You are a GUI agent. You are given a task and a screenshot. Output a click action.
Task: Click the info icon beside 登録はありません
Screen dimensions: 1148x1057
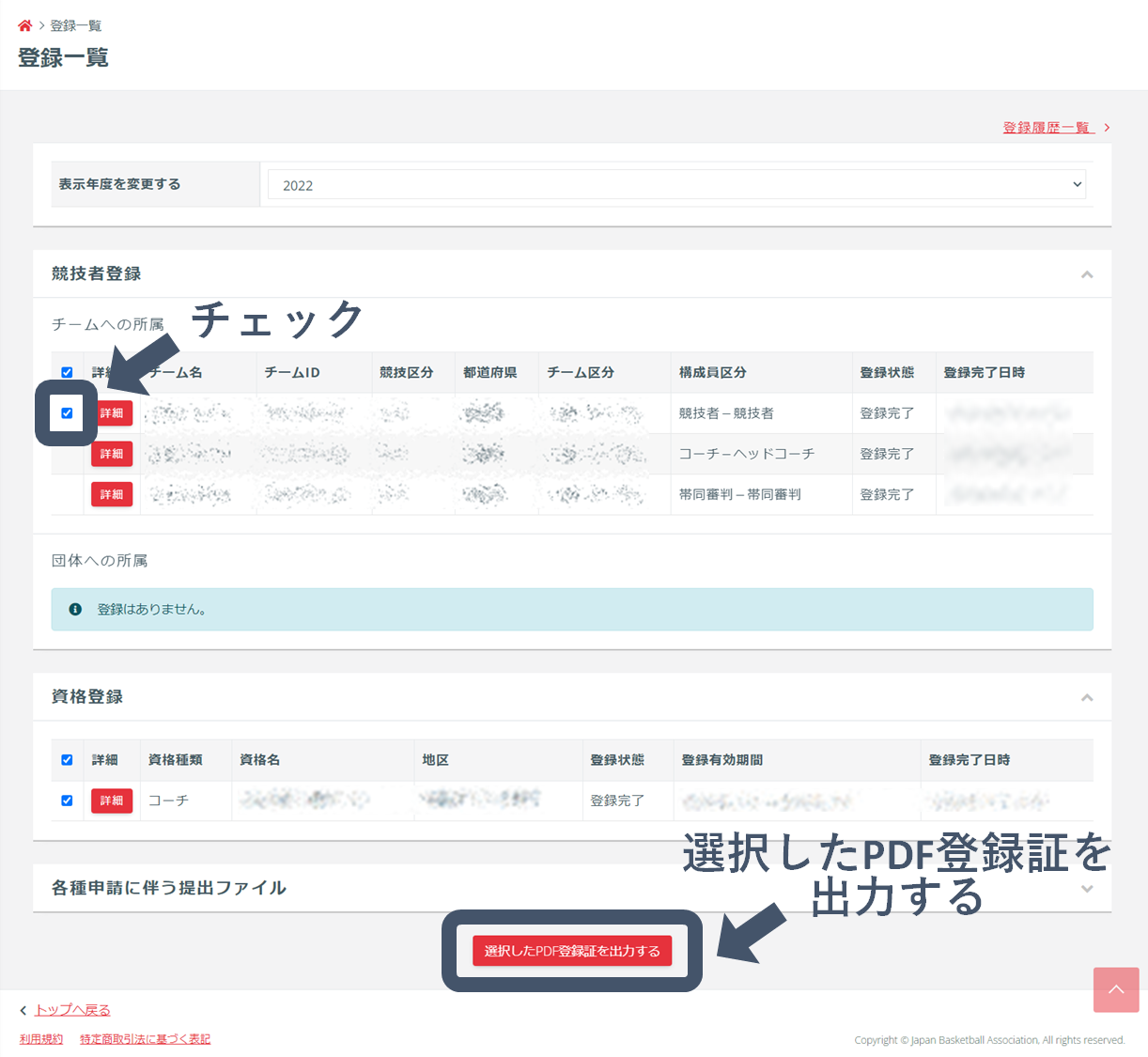click(x=75, y=609)
